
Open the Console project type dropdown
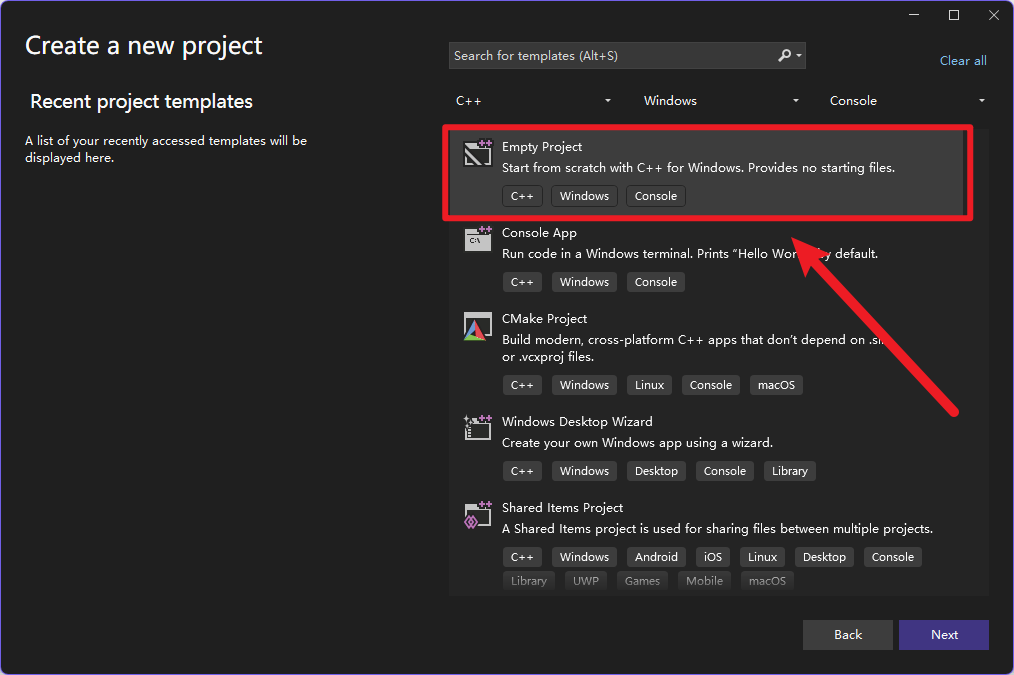(x=907, y=100)
